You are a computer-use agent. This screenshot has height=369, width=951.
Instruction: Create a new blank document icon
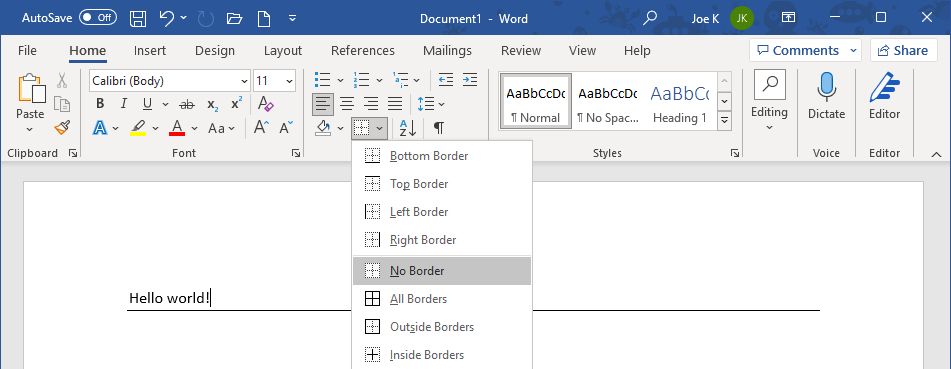[x=264, y=18]
